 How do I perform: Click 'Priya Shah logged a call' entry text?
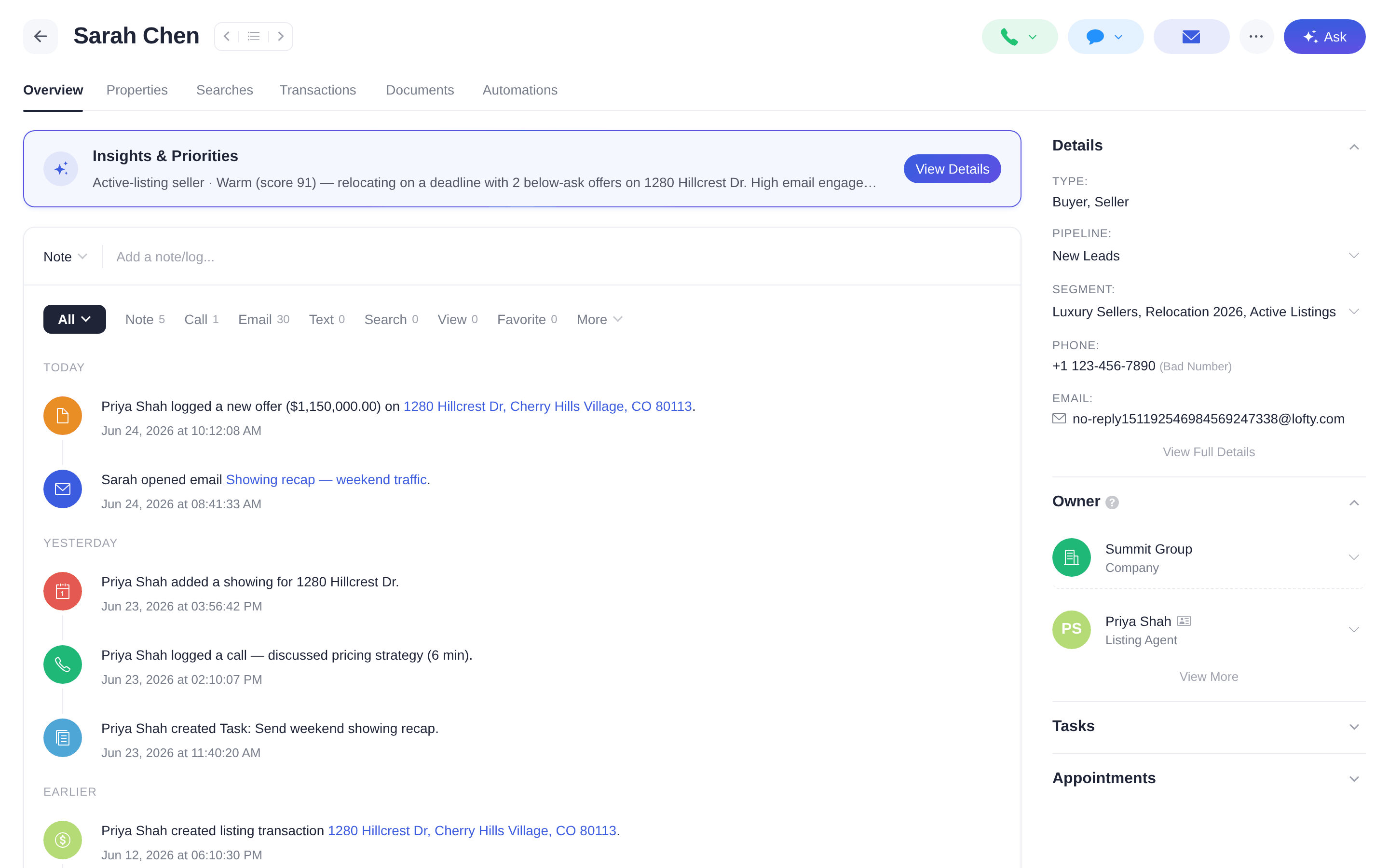pos(287,656)
